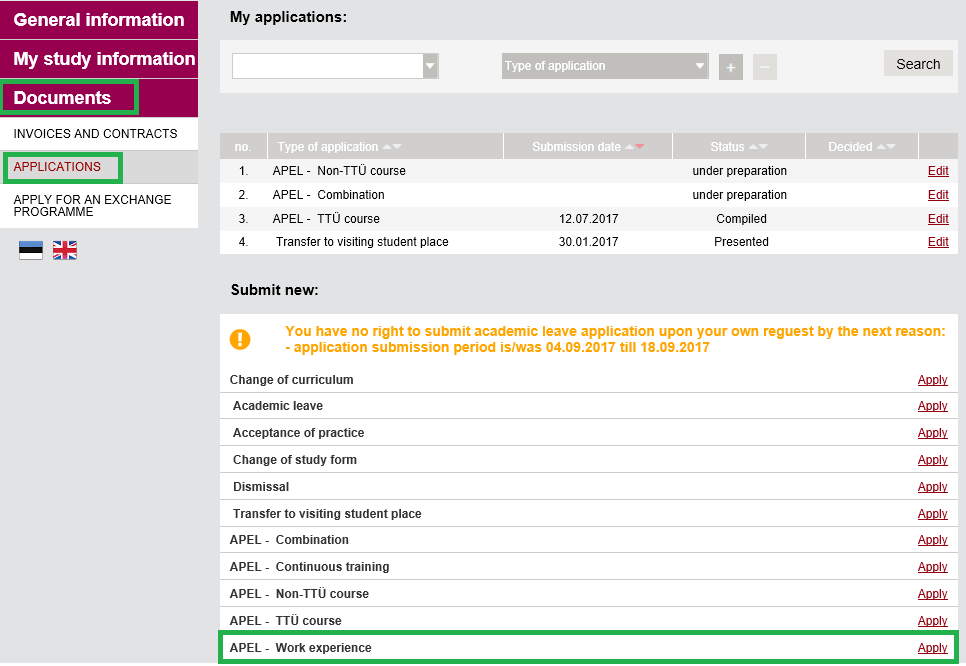Sort by Decided column arrows
Screen dimensions: 966x666
click(x=886, y=147)
